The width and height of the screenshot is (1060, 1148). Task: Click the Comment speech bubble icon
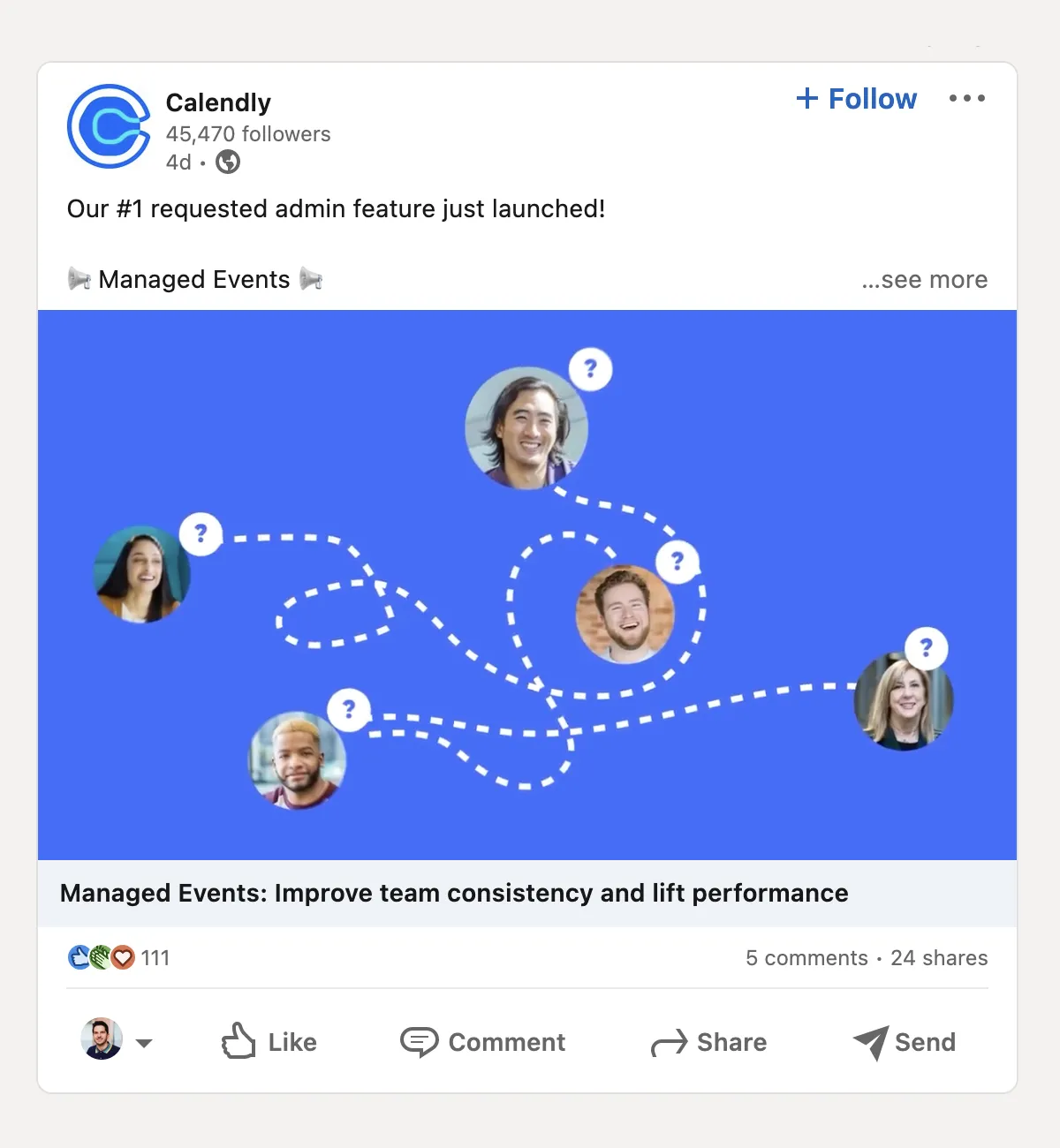click(421, 1042)
